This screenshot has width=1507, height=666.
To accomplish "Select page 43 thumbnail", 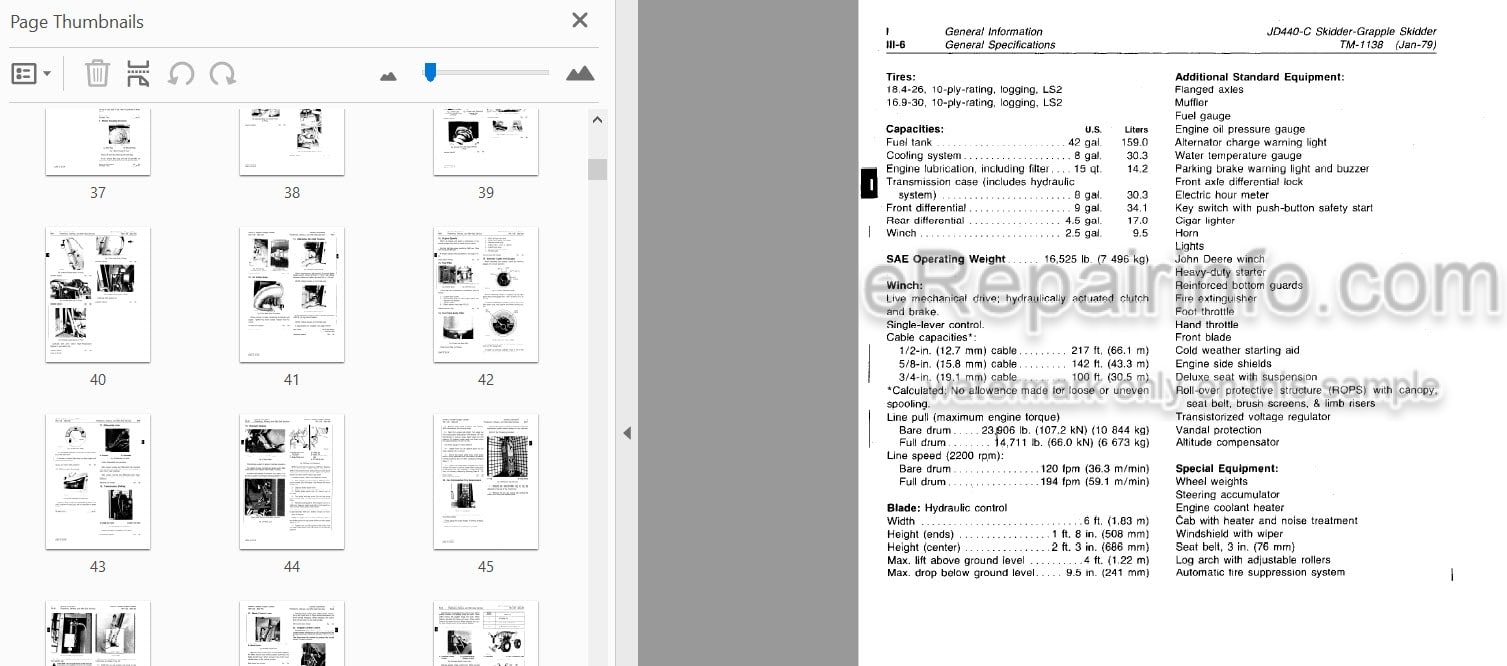I will pos(98,481).
